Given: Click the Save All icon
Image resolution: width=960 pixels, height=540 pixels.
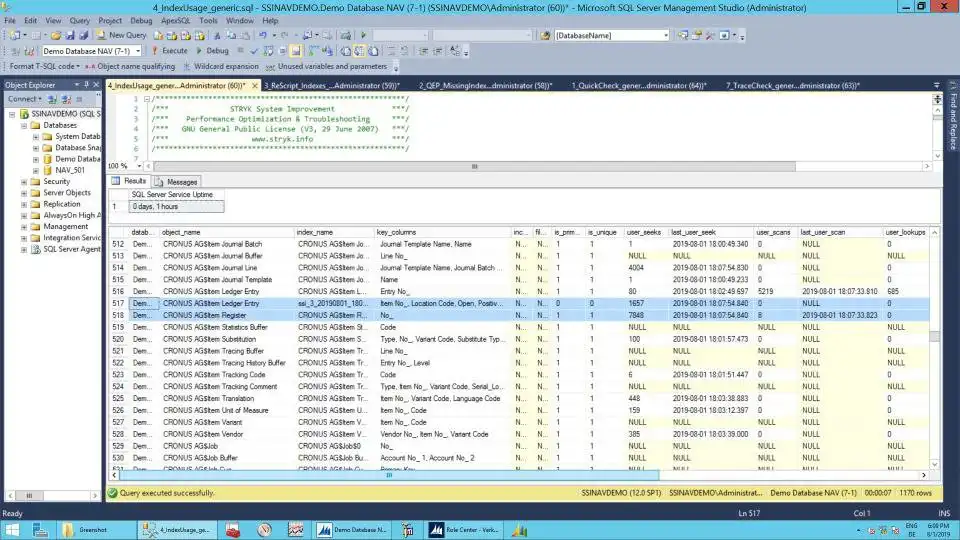Looking at the screenshot, I should point(83,36).
